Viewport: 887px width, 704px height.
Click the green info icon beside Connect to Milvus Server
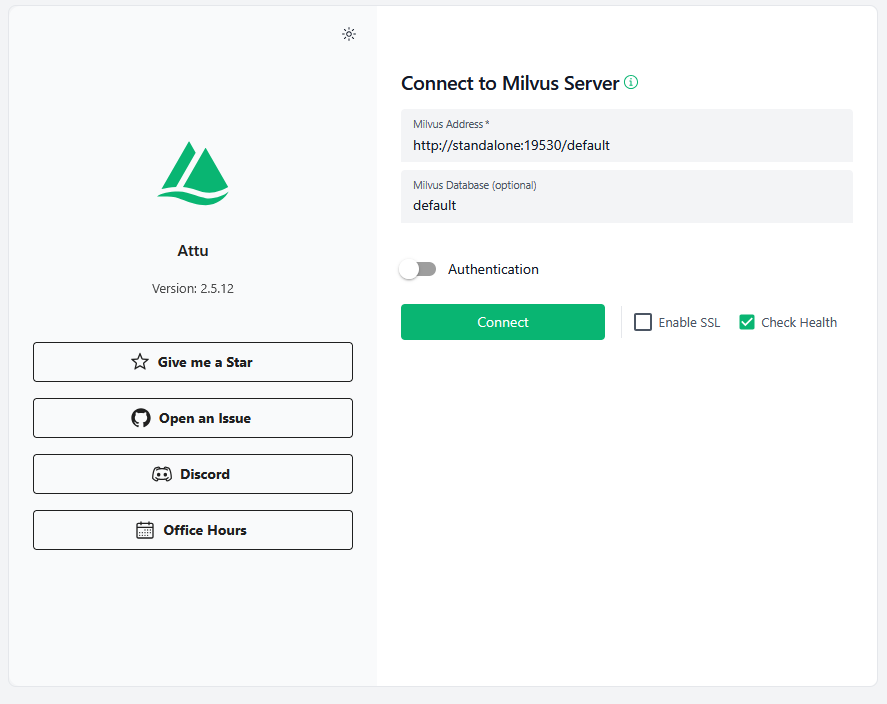coord(631,83)
